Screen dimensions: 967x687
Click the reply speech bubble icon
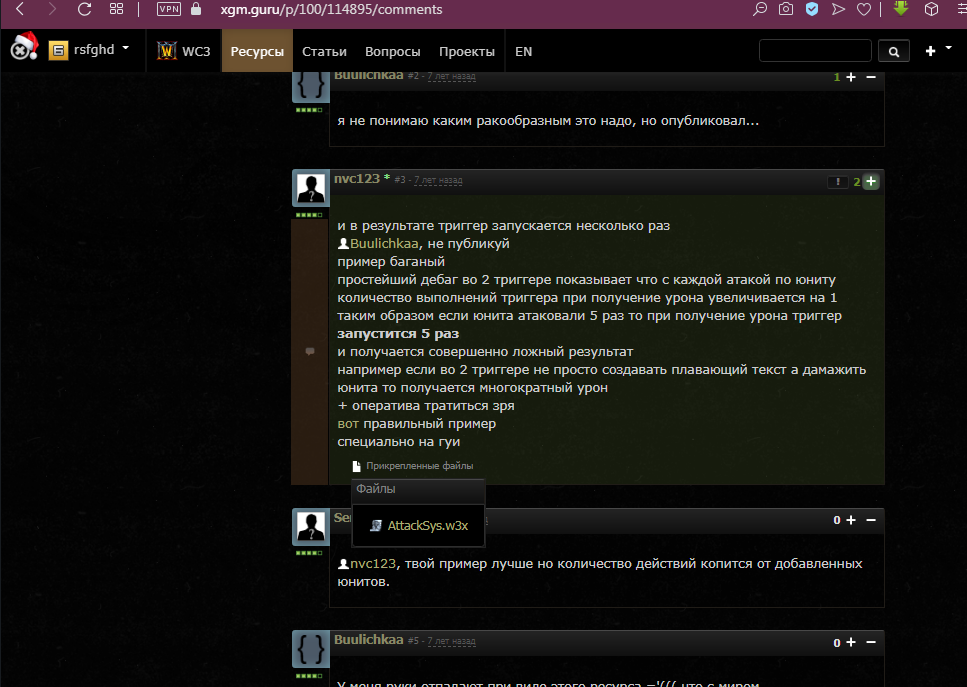click(x=310, y=352)
